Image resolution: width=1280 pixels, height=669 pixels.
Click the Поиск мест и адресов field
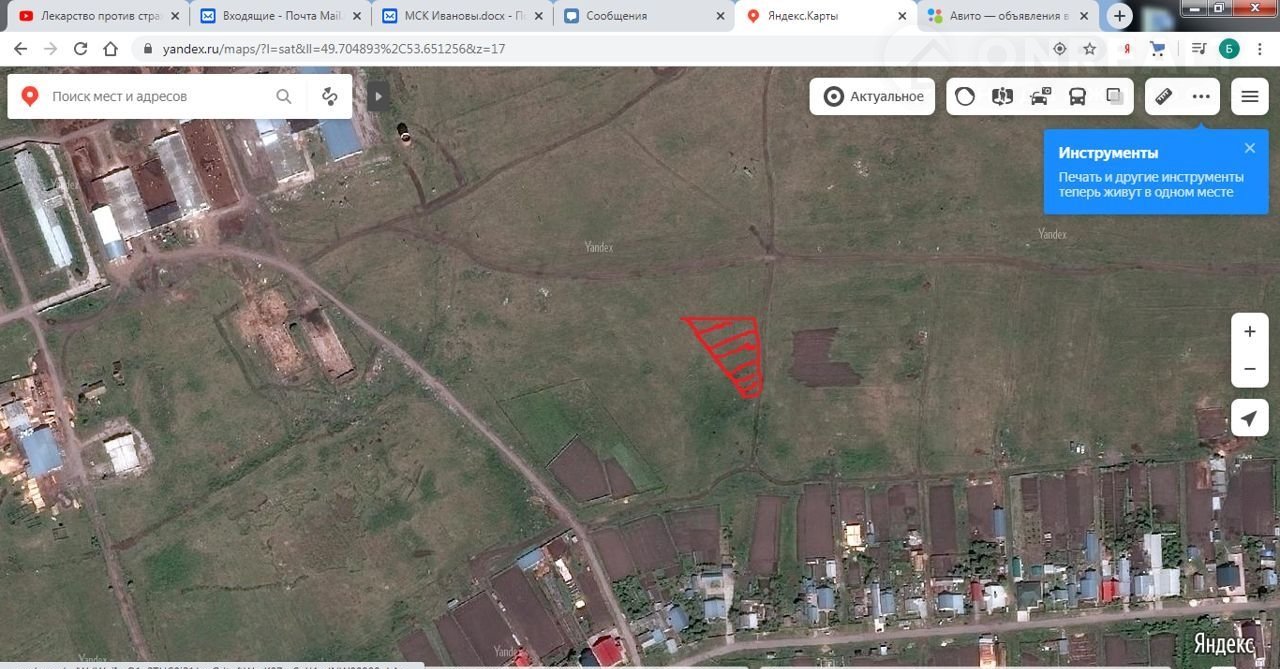160,96
